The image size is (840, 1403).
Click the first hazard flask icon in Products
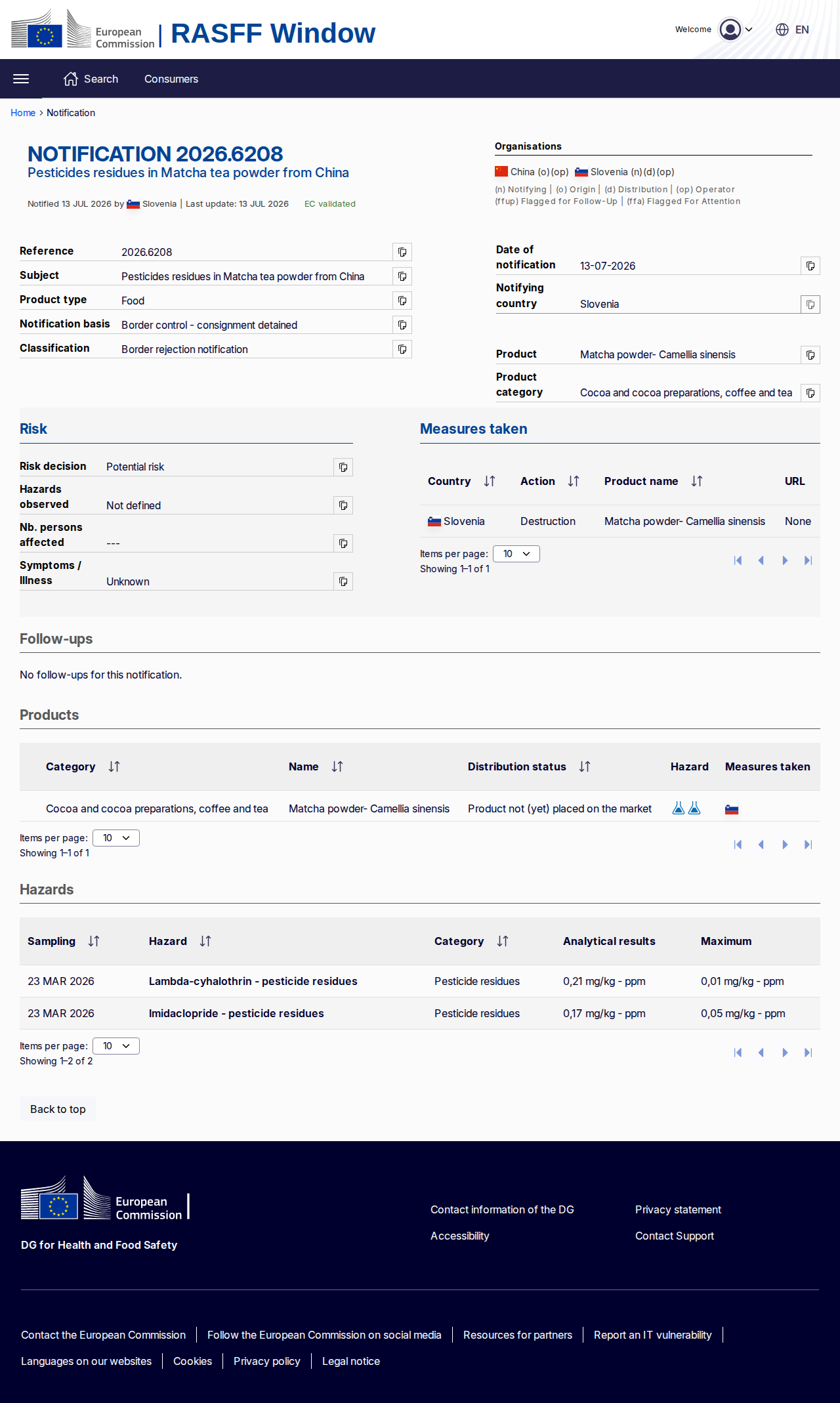coord(679,808)
